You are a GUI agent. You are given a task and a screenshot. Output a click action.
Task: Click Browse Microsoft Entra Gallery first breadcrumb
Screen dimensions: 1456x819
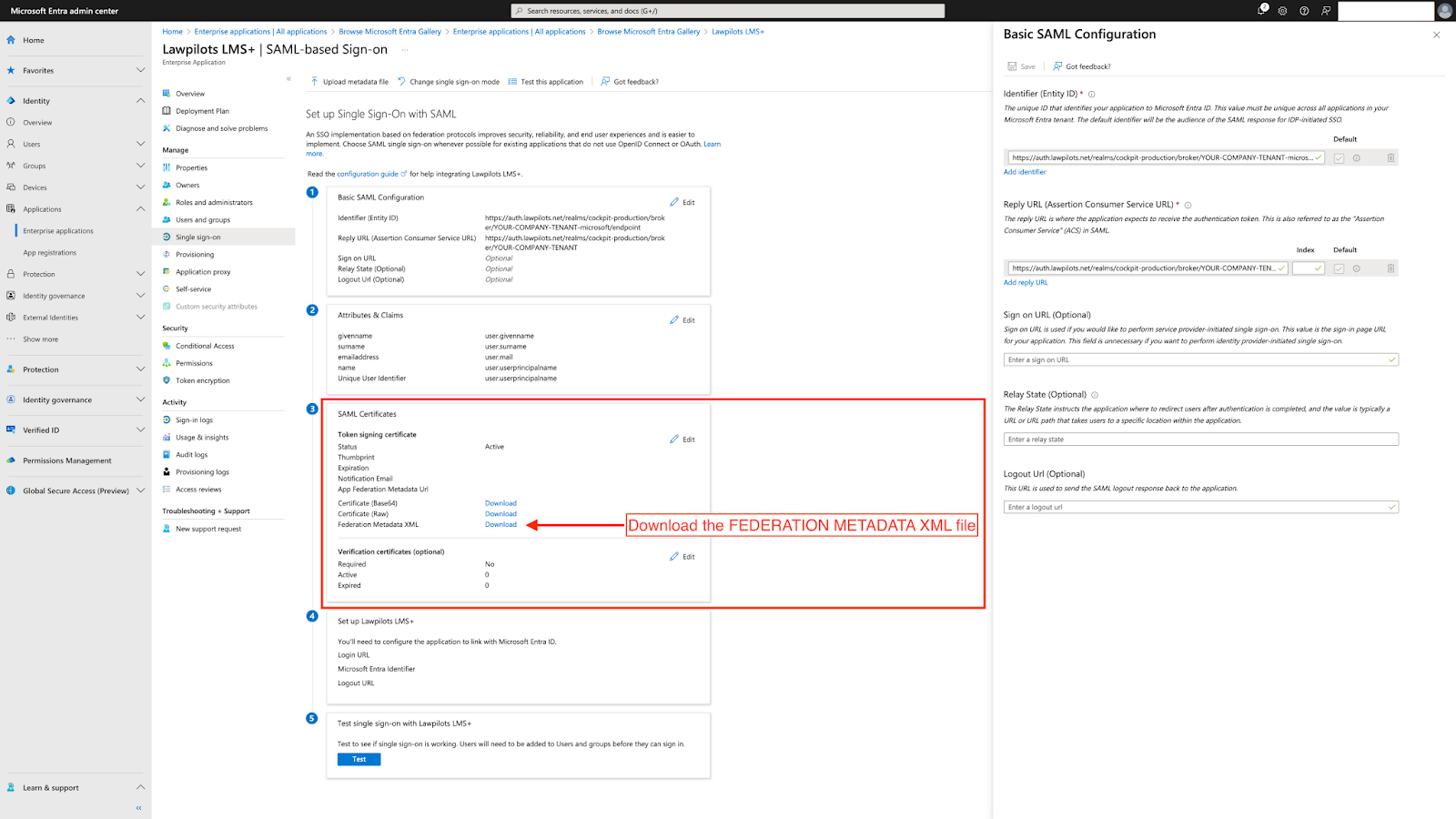[x=389, y=31]
